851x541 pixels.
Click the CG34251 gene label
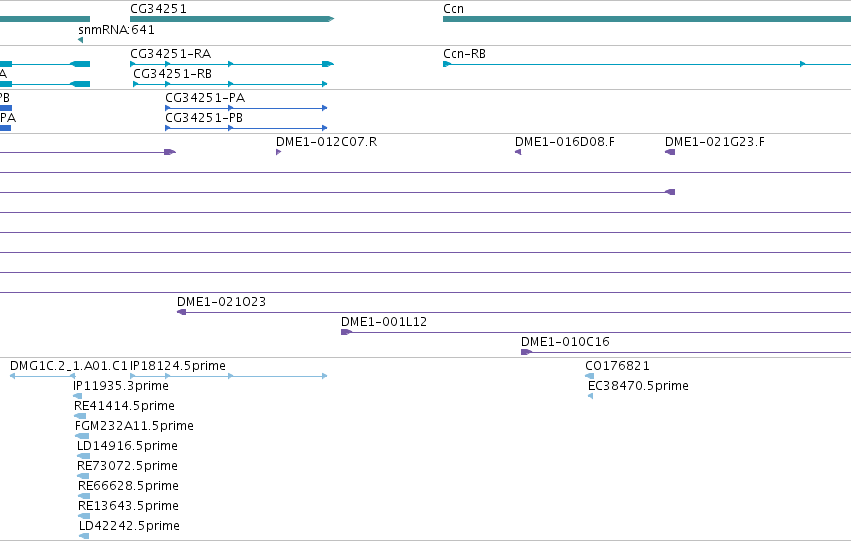tap(158, 9)
